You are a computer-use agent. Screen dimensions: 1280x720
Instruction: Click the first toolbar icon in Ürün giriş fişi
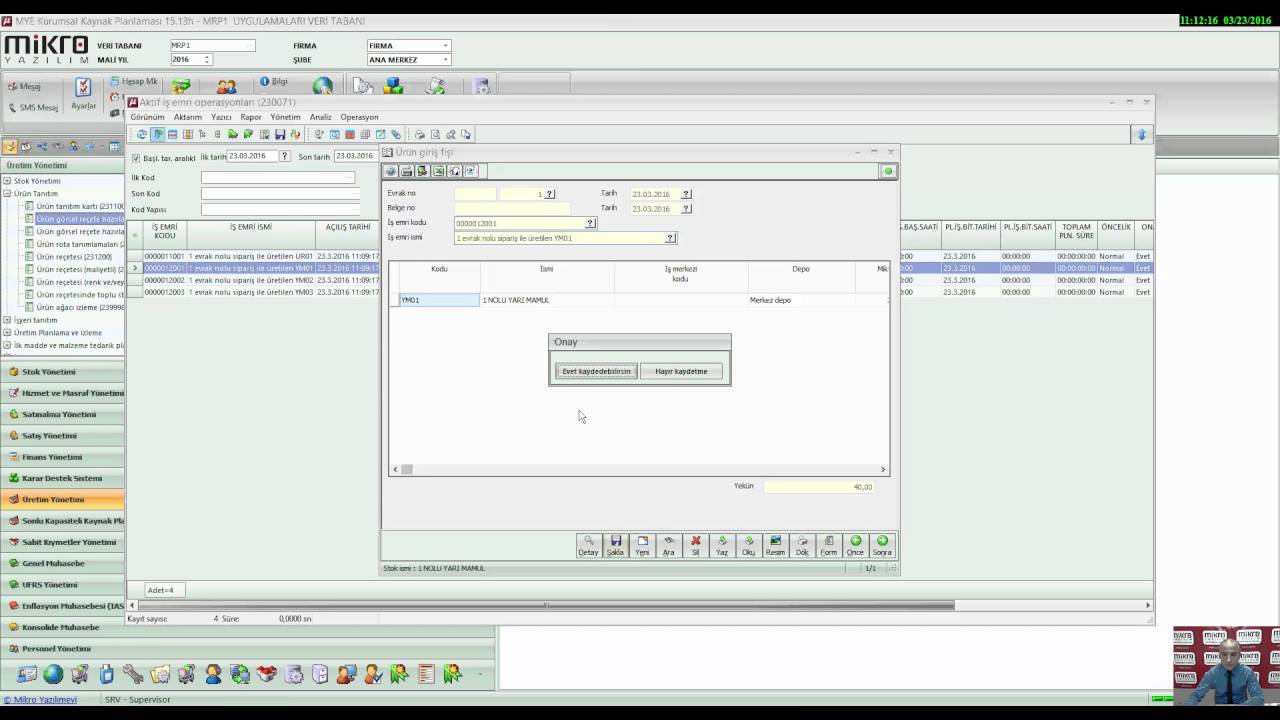(x=391, y=171)
